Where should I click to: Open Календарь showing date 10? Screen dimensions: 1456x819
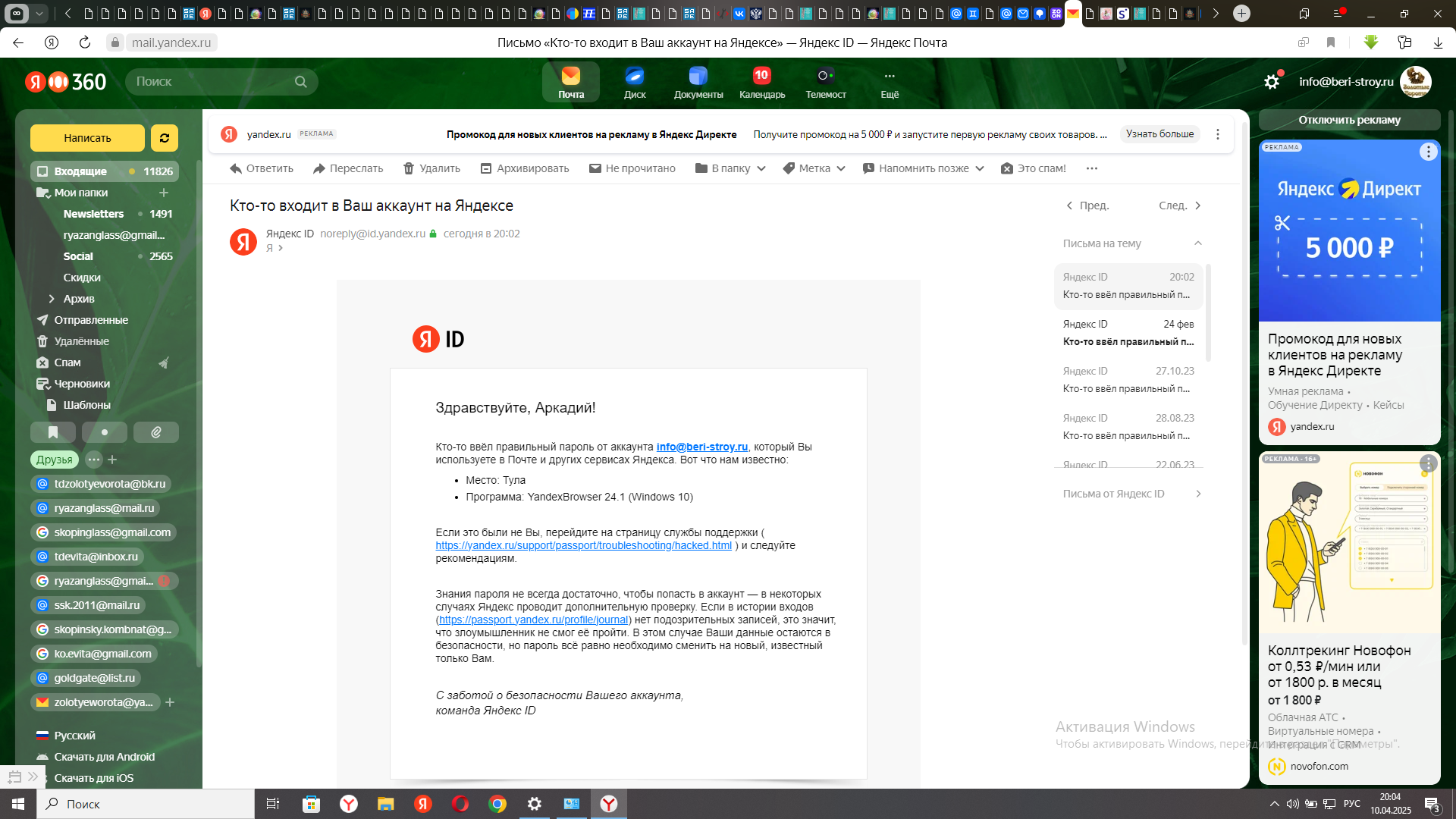pyautogui.click(x=762, y=82)
